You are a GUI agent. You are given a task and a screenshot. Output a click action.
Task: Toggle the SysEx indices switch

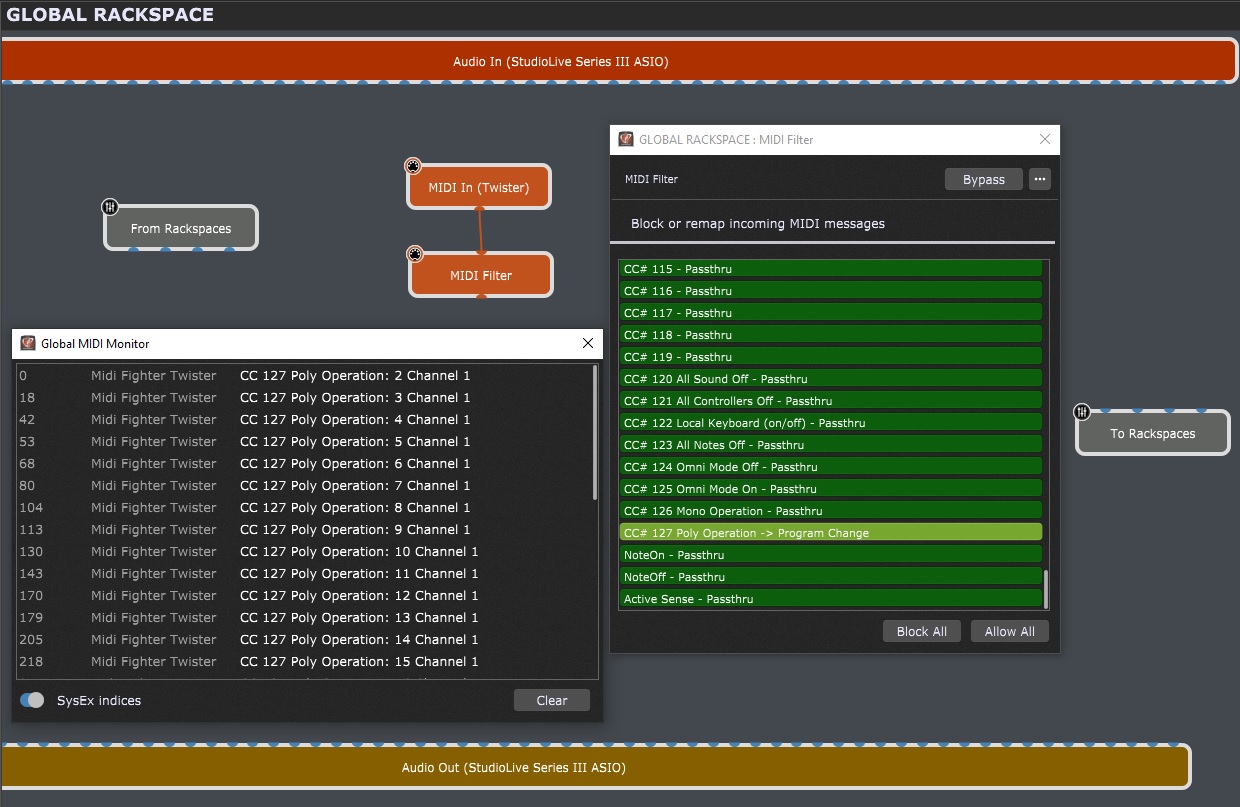coord(33,700)
